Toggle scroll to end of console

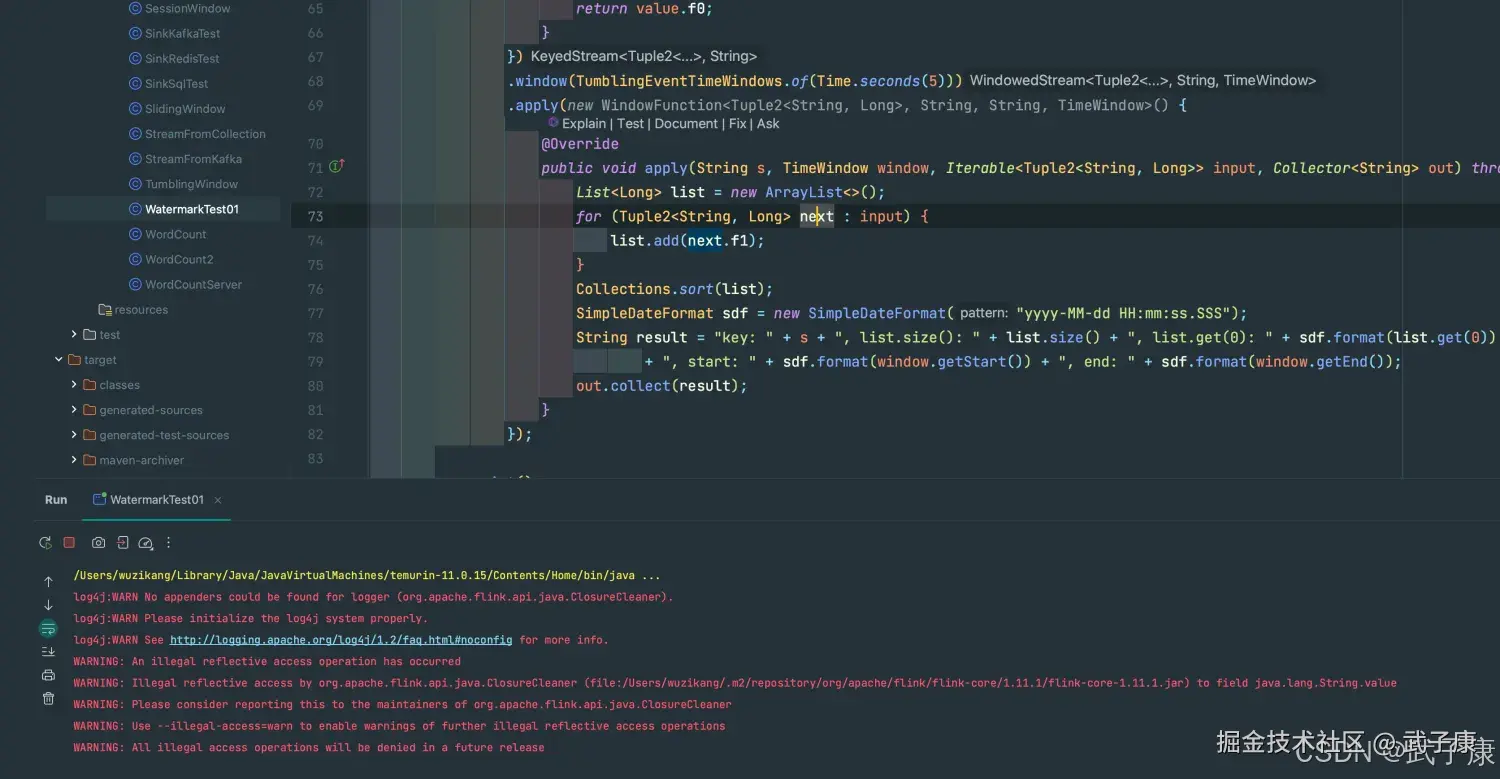[48, 652]
